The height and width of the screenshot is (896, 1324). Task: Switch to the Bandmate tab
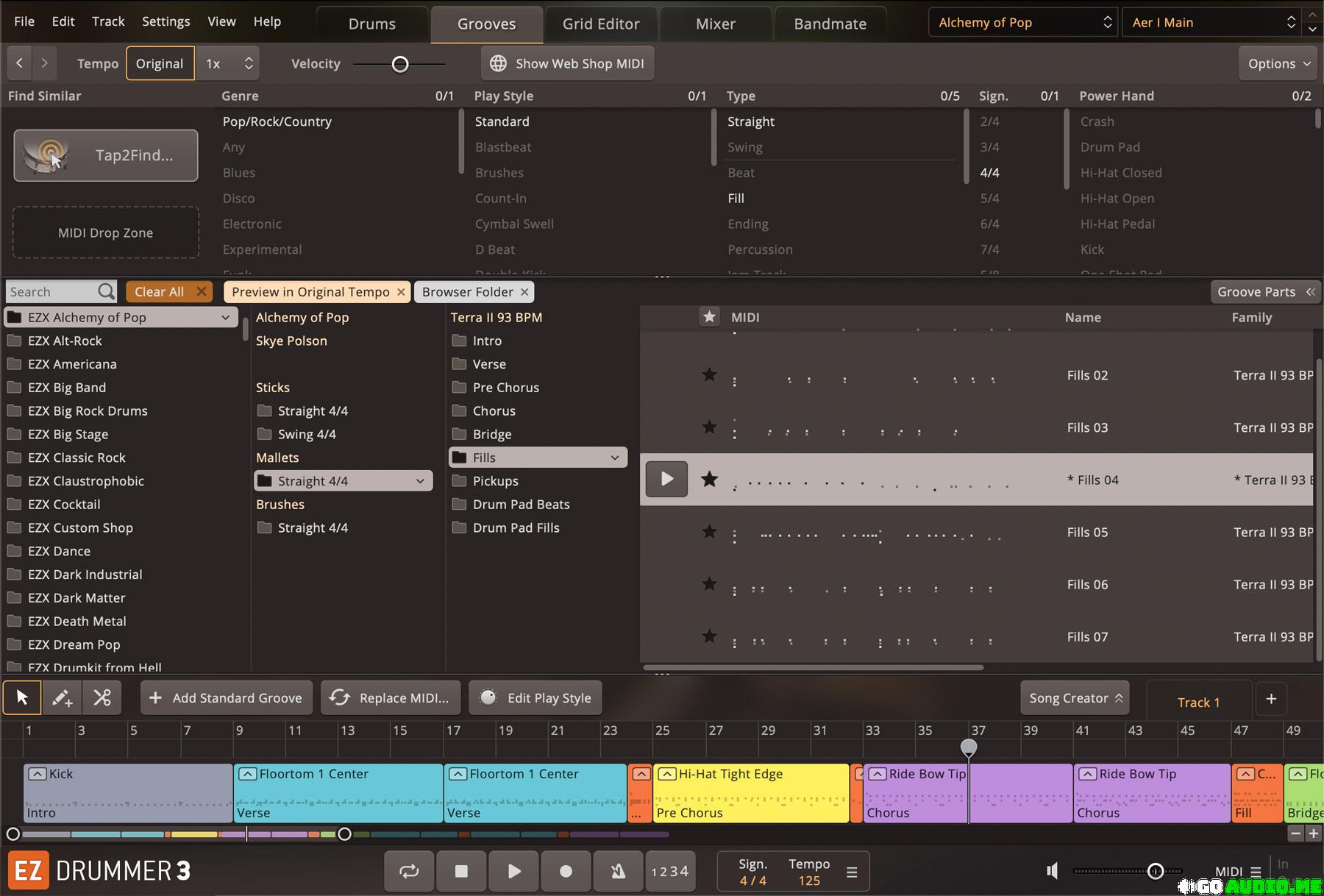click(x=830, y=24)
